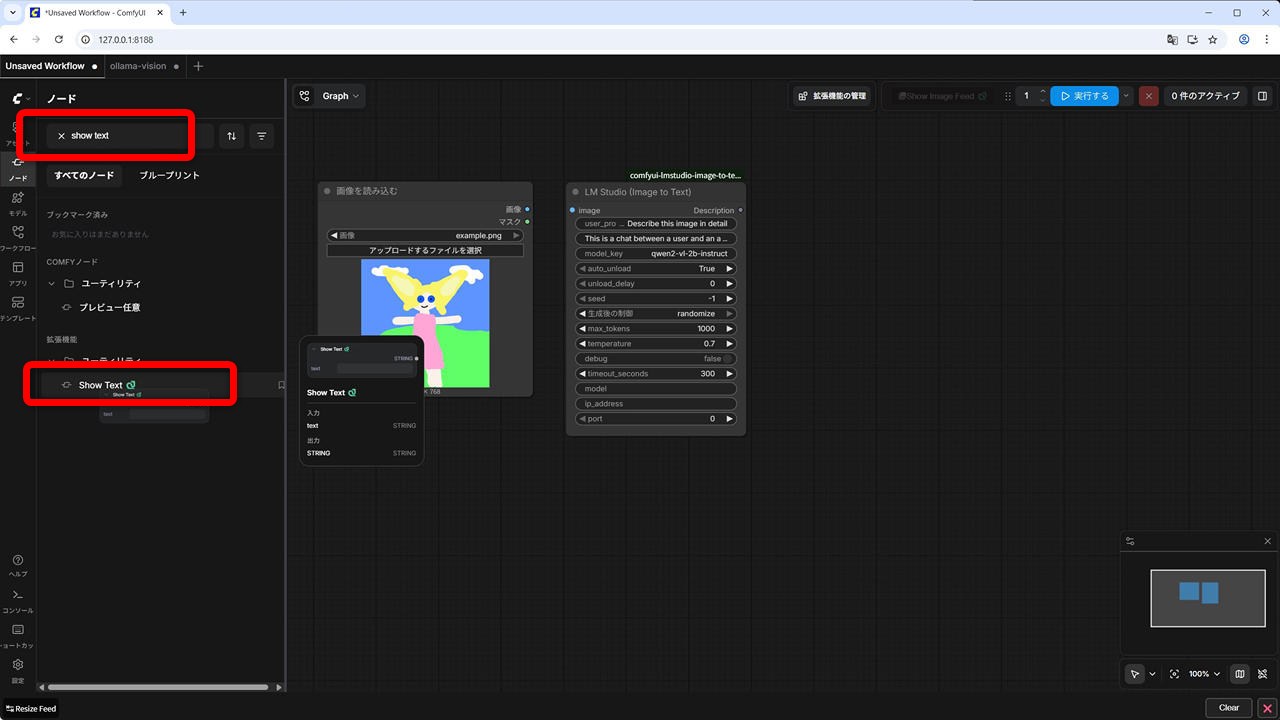This screenshot has height=720, width=1280.
Task: Switch to the ブループリント tab
Action: click(x=169, y=175)
